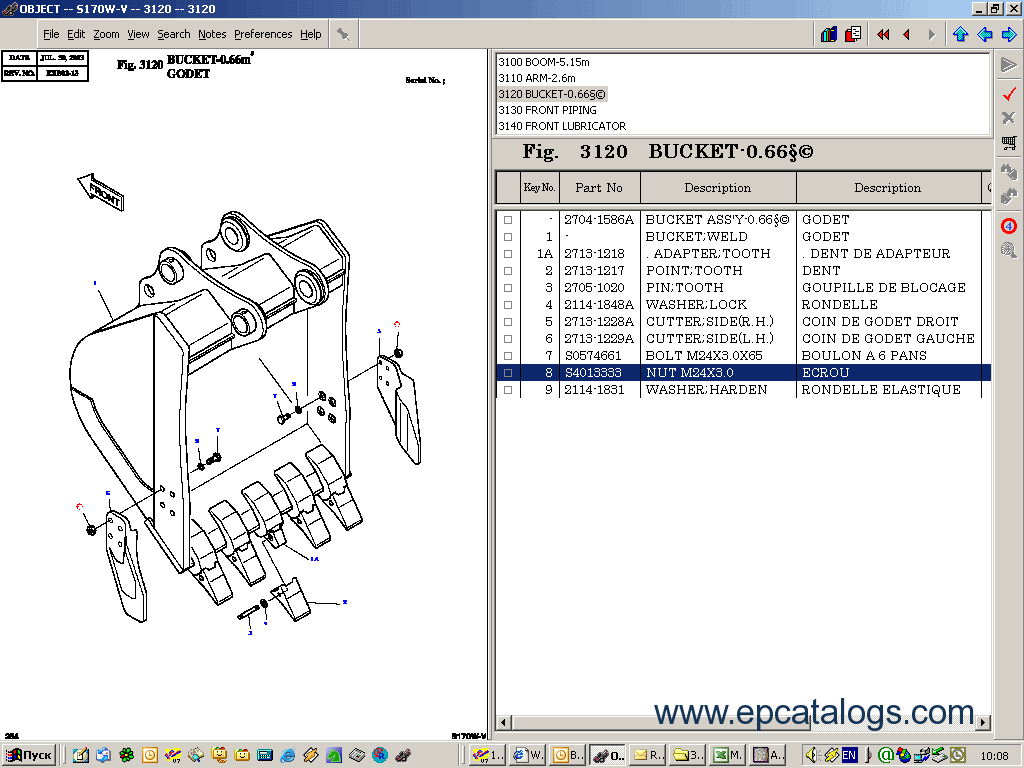The height and width of the screenshot is (768, 1024).
Task: Open the Search menu
Action: tap(174, 34)
